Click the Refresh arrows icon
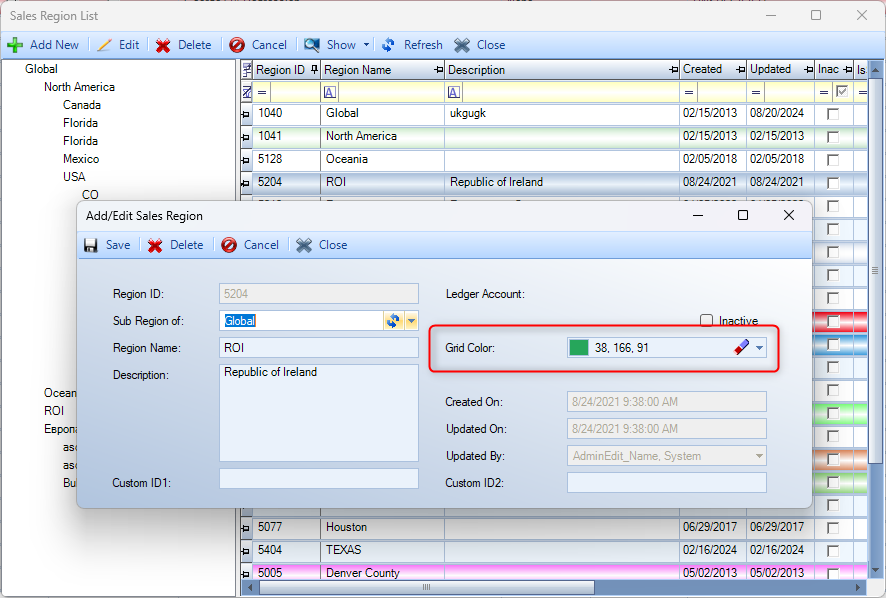The width and height of the screenshot is (886, 598). (388, 45)
